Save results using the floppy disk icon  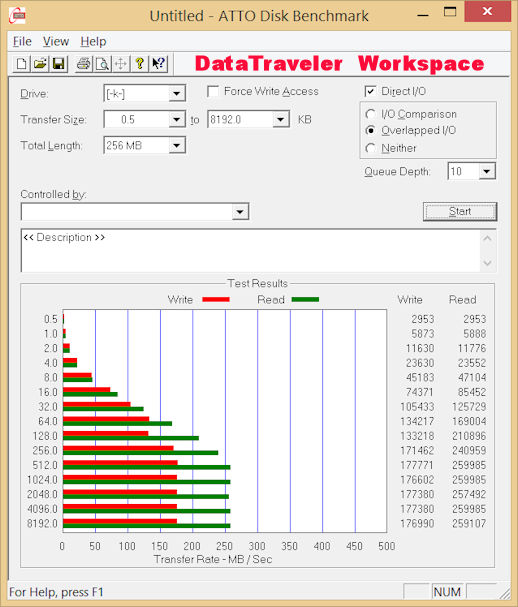(x=58, y=63)
